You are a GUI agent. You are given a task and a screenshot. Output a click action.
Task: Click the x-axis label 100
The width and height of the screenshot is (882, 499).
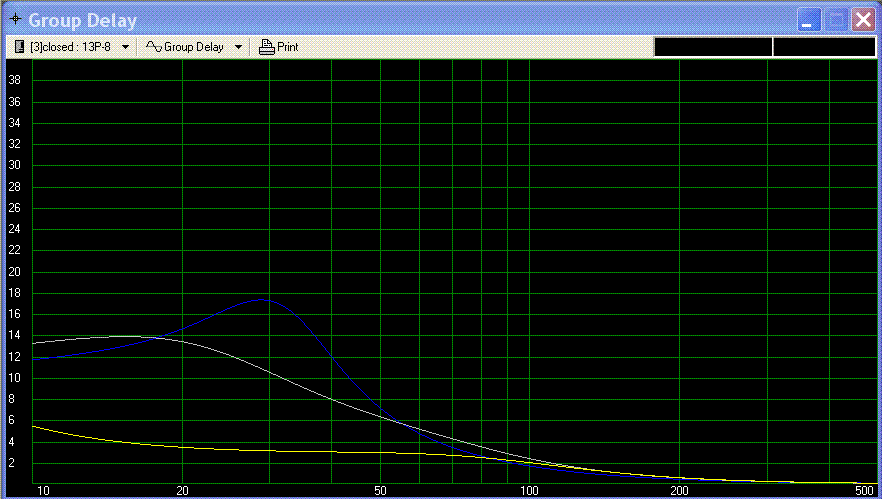tap(529, 491)
